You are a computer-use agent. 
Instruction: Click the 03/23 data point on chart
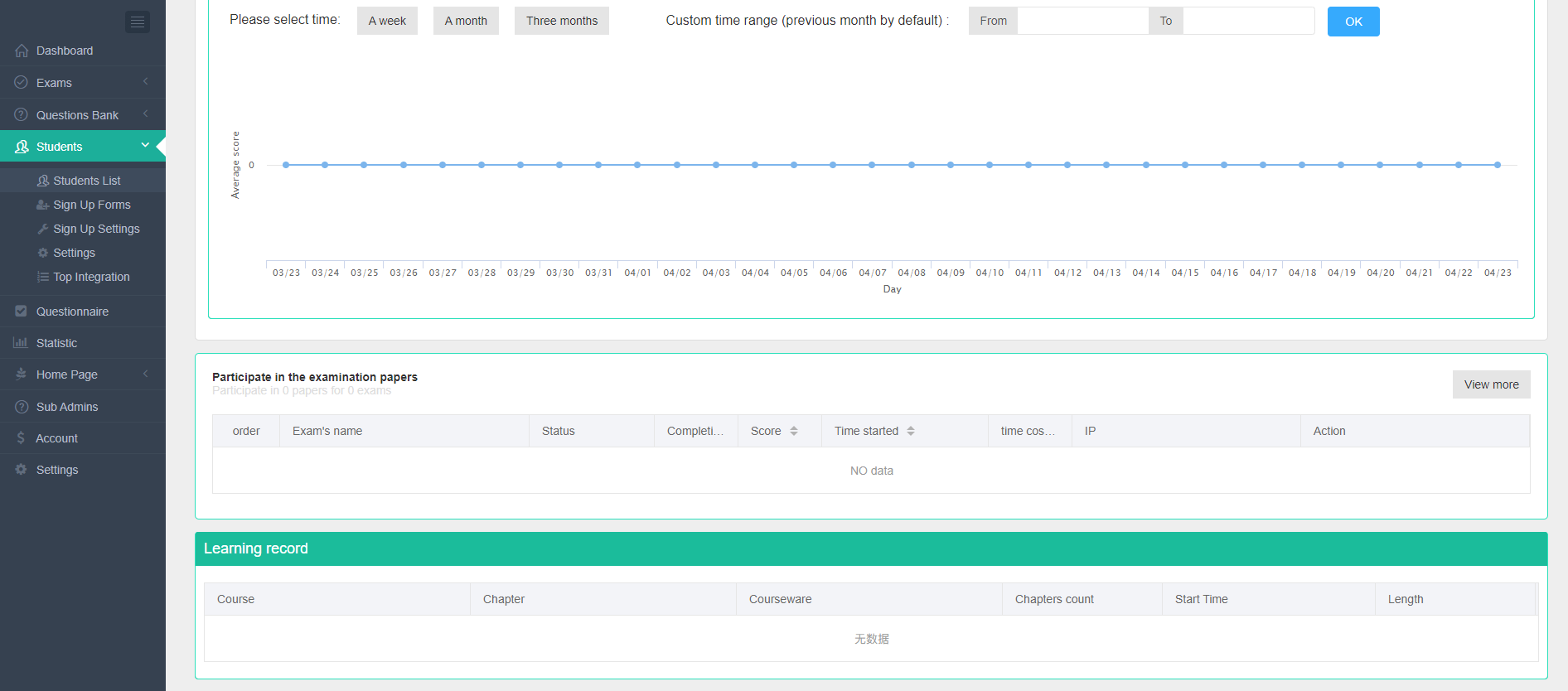tap(286, 165)
